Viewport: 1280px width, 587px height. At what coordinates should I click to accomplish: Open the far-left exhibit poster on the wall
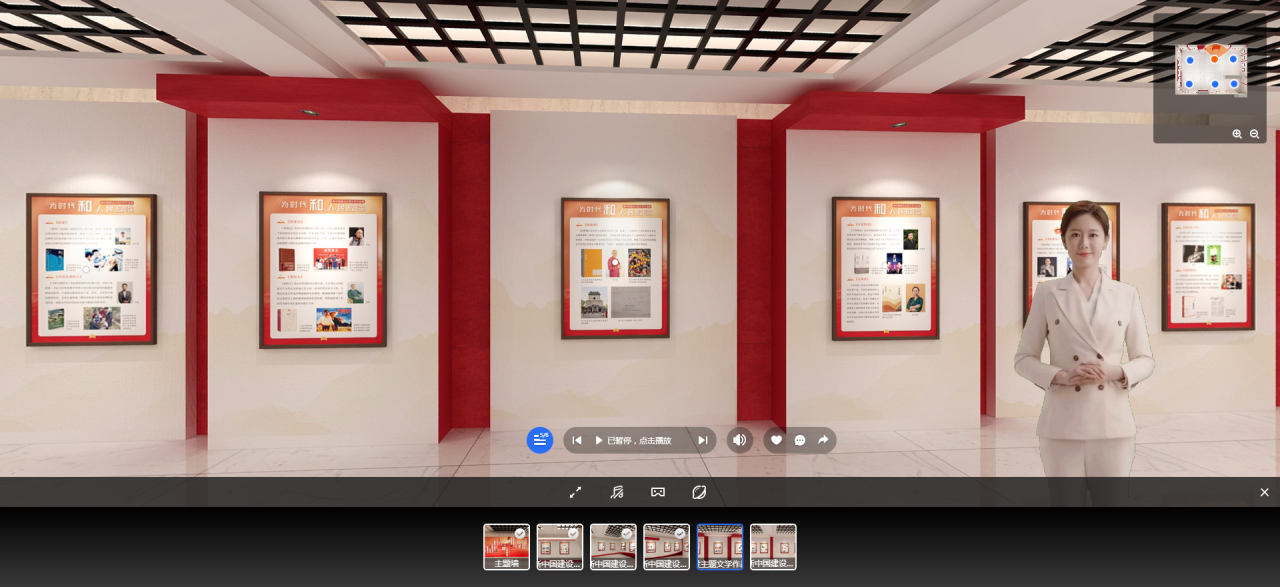(92, 269)
